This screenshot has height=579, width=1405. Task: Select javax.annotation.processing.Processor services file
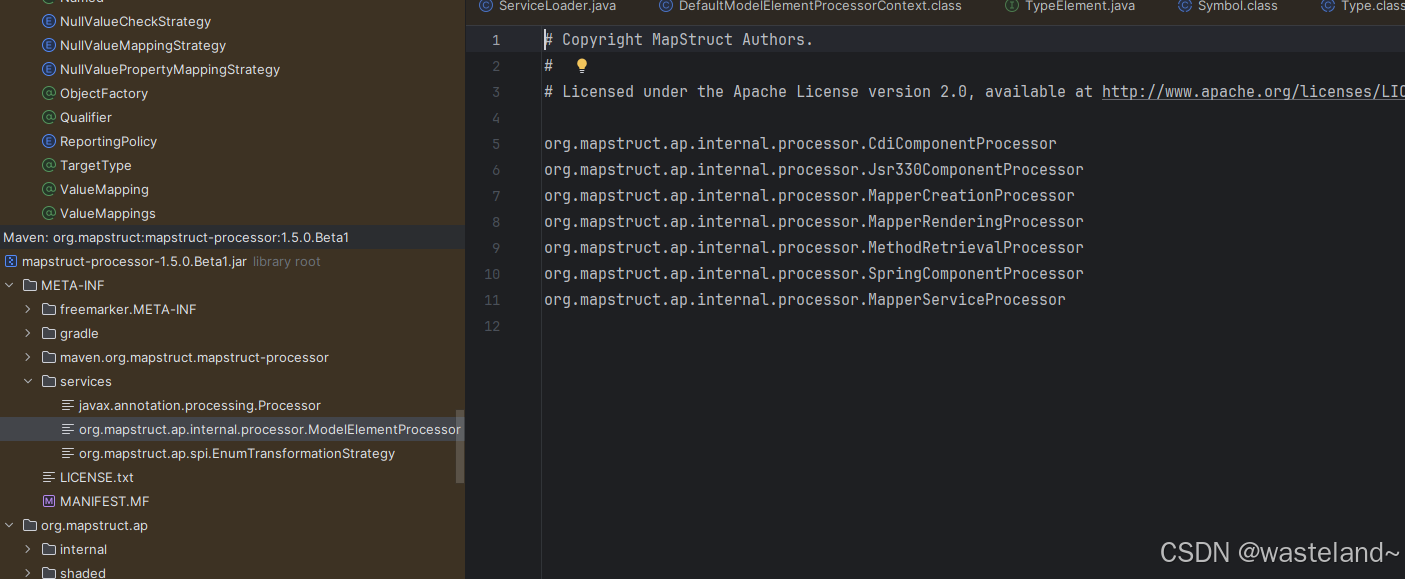pyautogui.click(x=200, y=405)
